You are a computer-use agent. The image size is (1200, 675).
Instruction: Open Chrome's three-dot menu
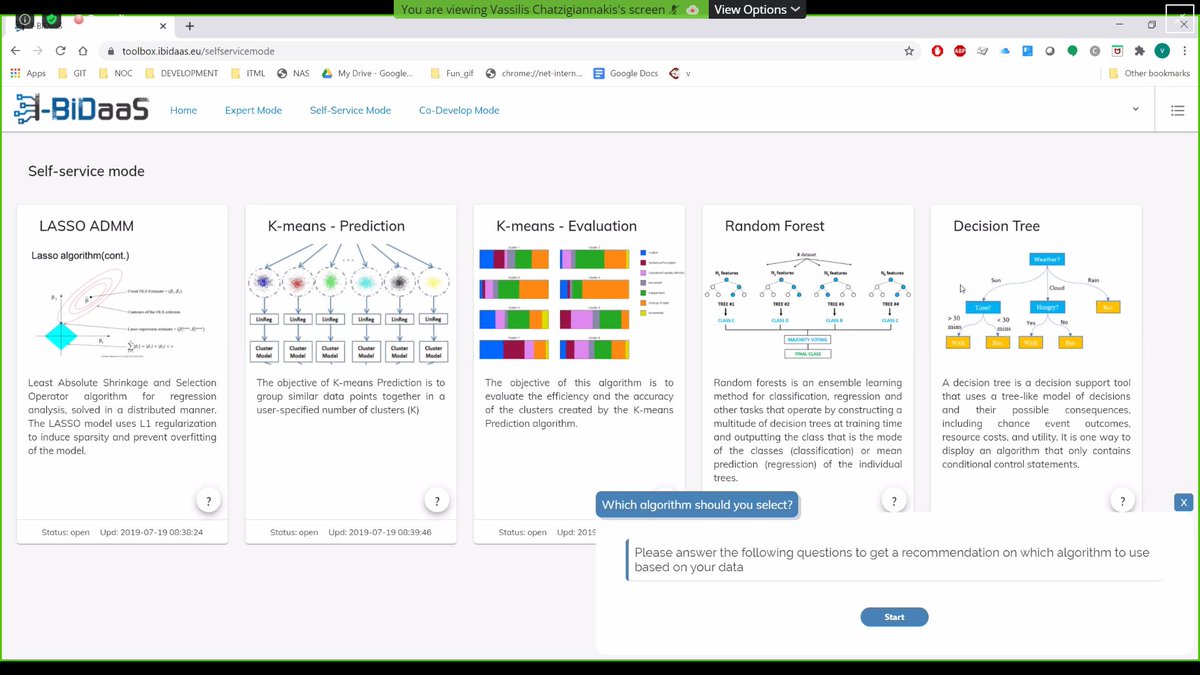click(x=1184, y=50)
